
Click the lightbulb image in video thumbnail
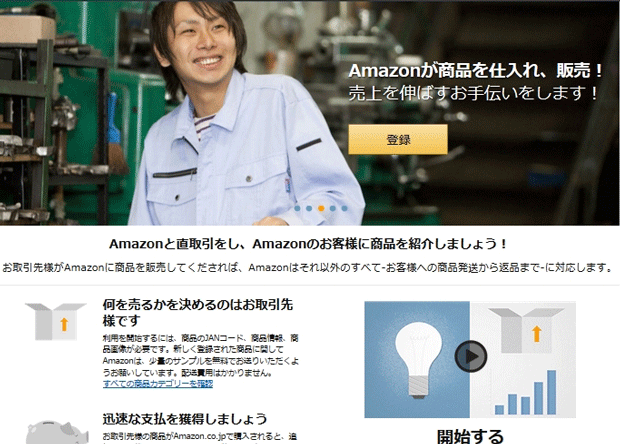click(418, 359)
